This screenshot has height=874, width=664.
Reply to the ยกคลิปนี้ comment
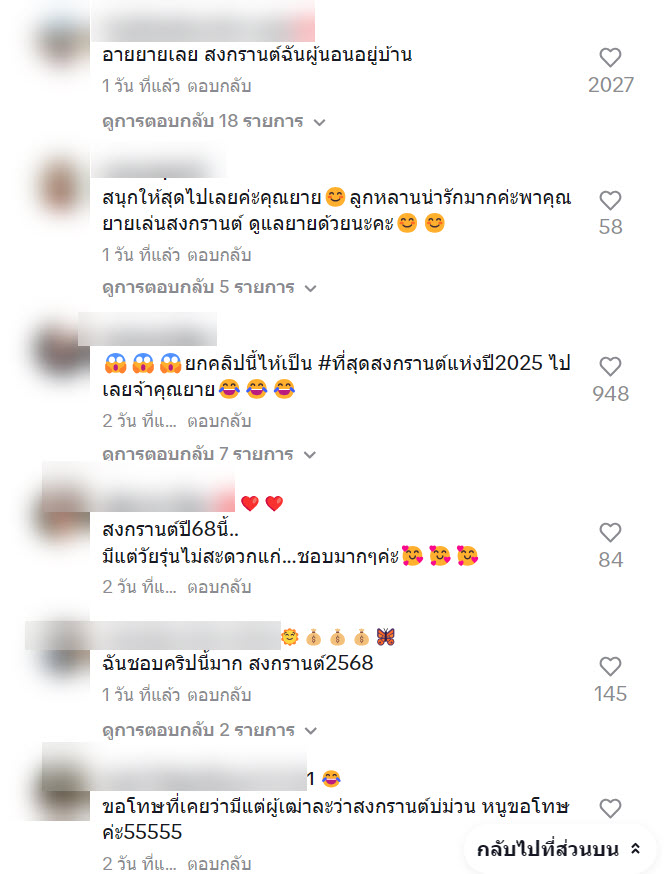(x=219, y=421)
